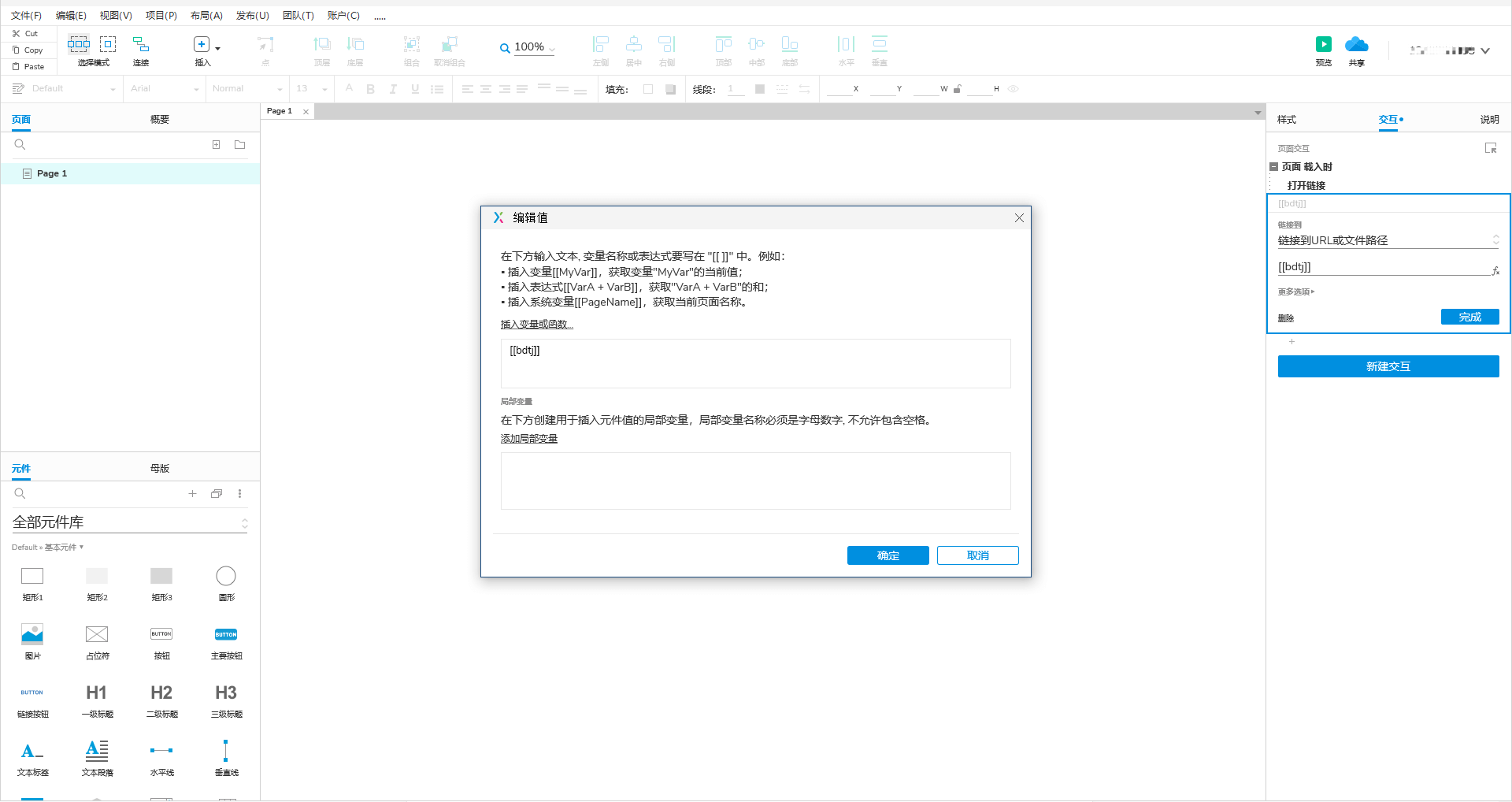Select the H1 一级标题 heading widget
This screenshot has height=802, width=1512.
(97, 700)
